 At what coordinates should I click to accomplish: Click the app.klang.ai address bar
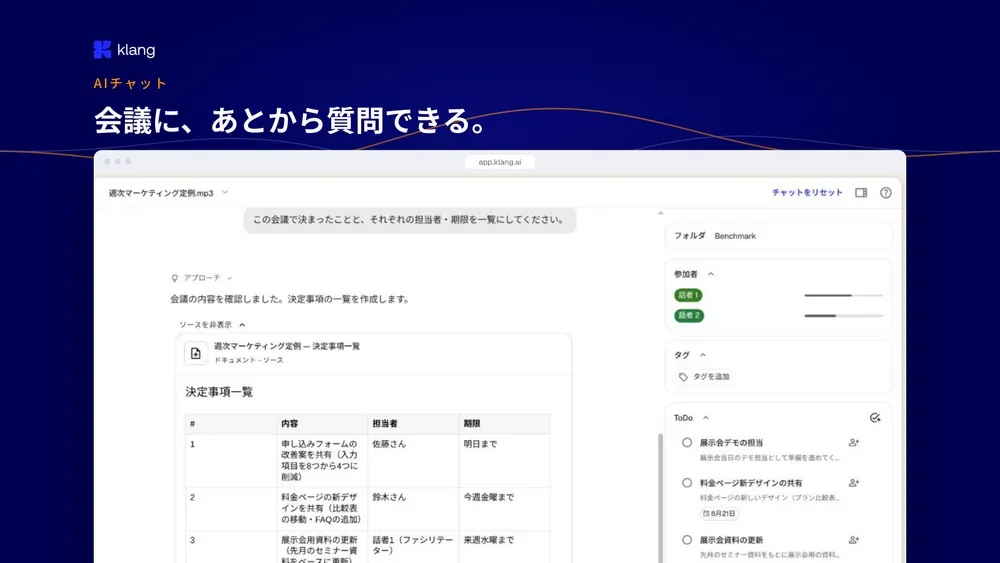499,162
